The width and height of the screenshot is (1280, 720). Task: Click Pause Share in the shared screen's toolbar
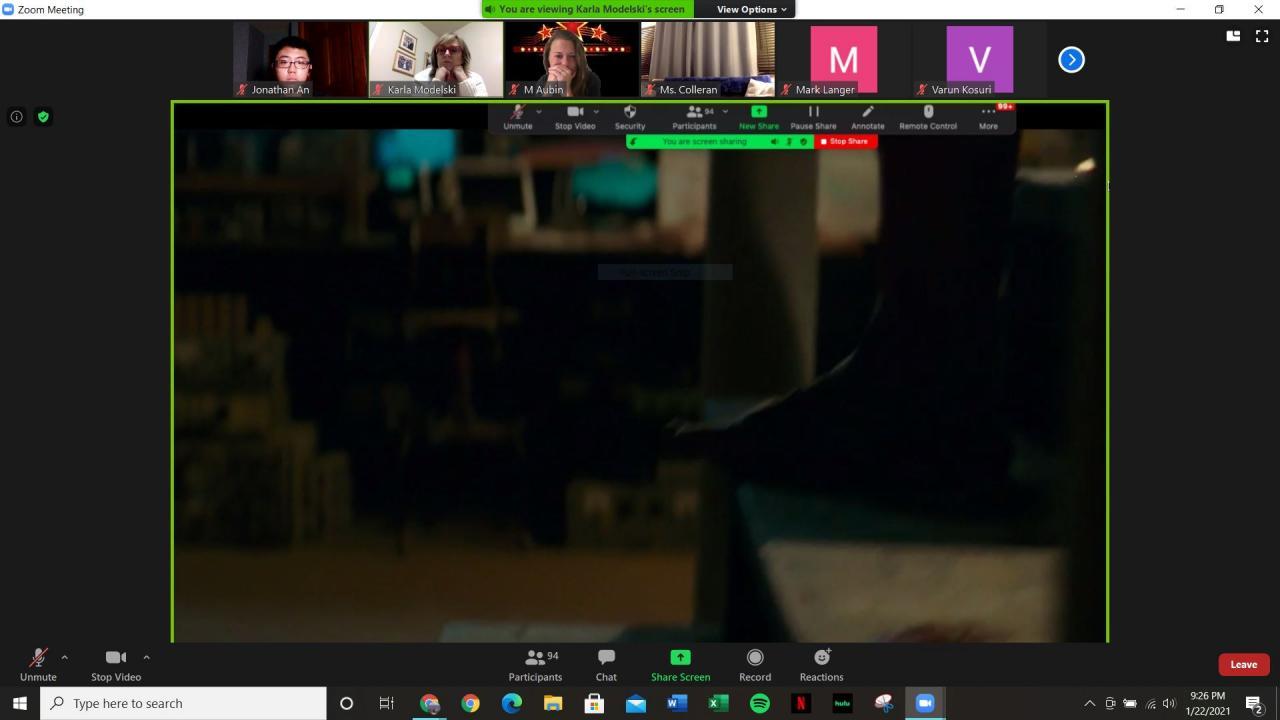point(813,117)
